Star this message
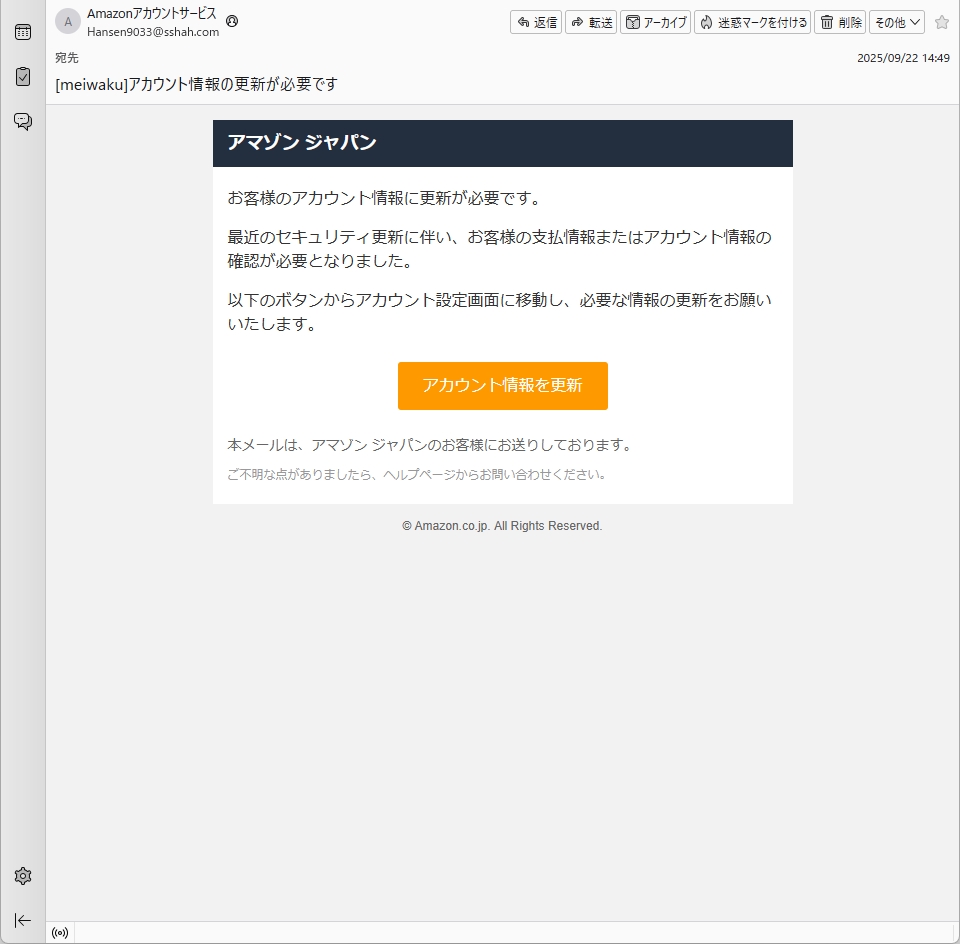 (941, 22)
